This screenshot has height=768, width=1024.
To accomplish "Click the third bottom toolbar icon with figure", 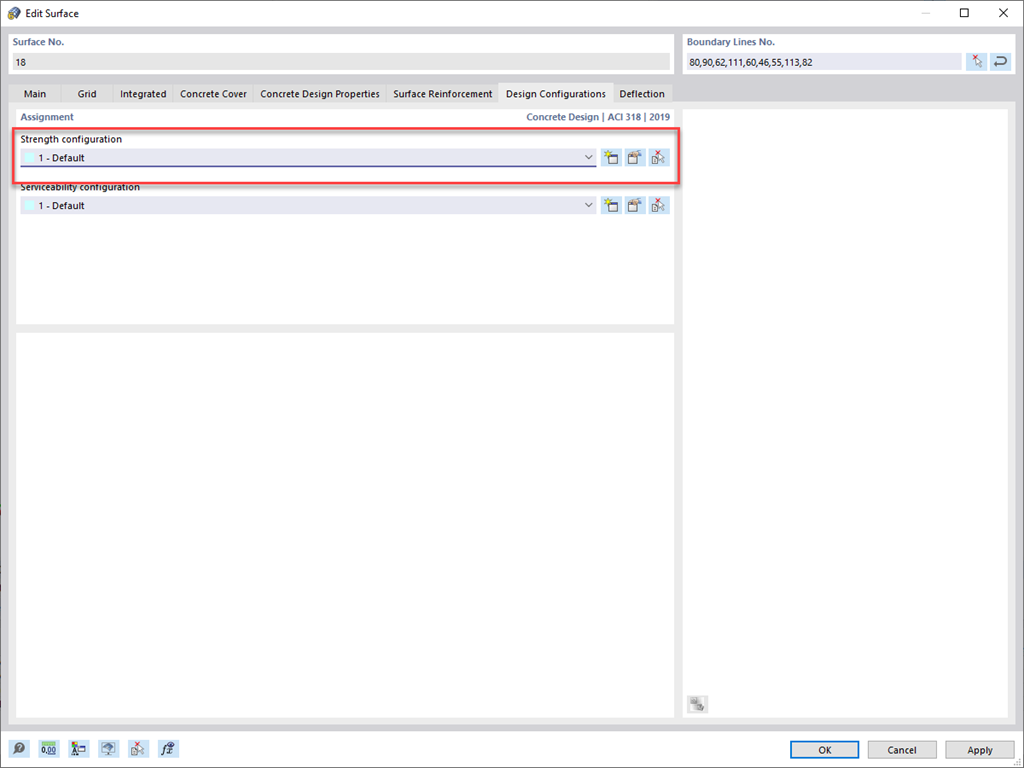I will click(x=79, y=748).
